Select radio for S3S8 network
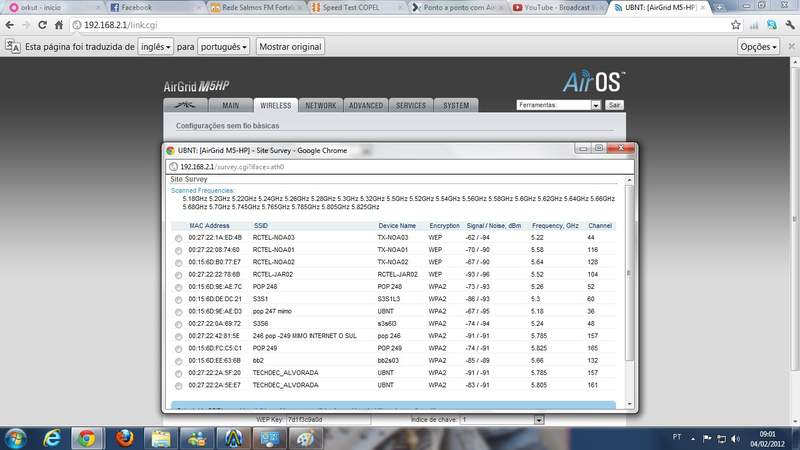 [178, 324]
